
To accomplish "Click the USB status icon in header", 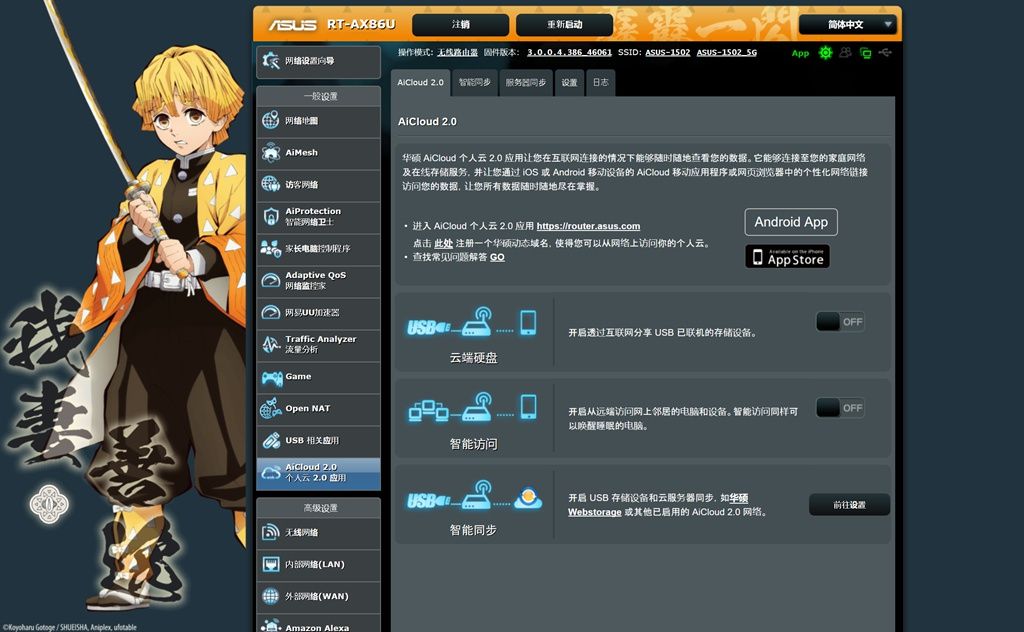I will click(885, 53).
